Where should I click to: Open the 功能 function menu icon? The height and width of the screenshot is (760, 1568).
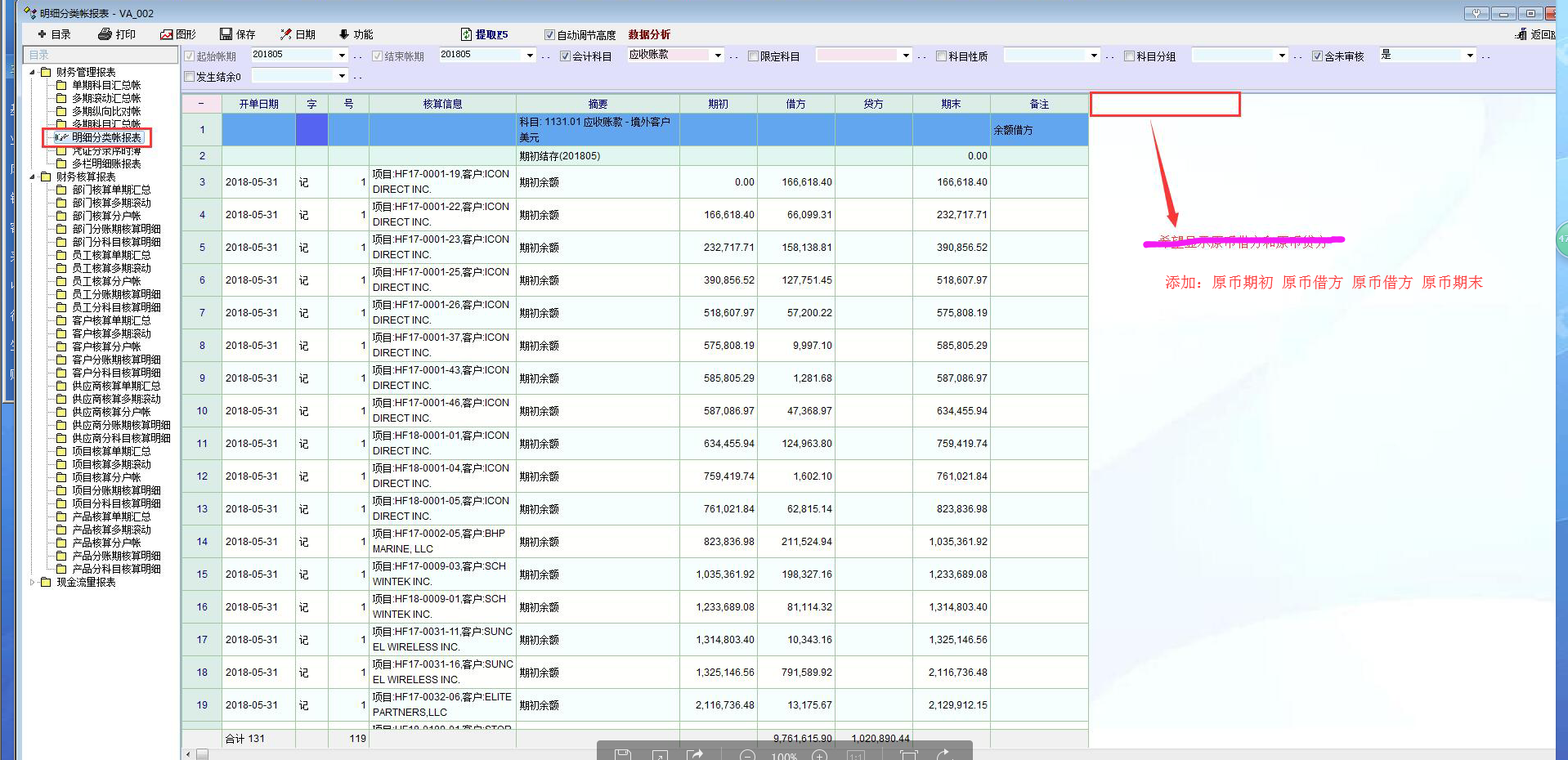(344, 34)
